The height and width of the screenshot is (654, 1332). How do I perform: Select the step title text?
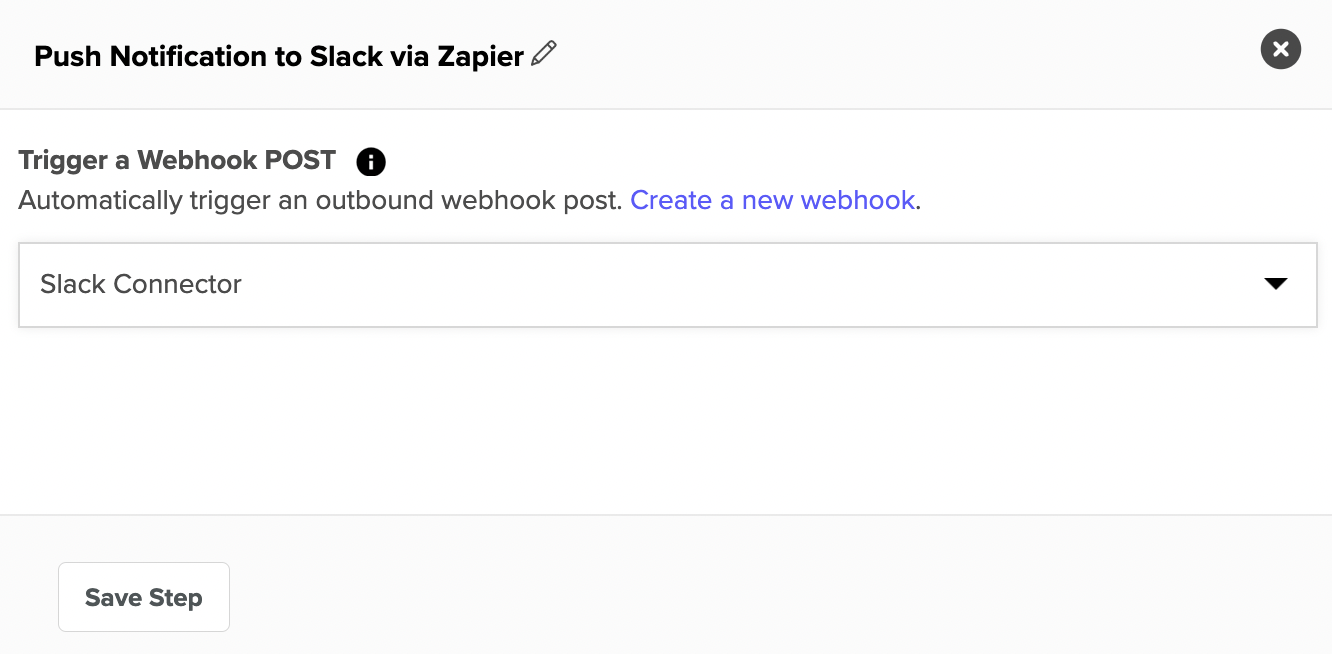pyautogui.click(x=279, y=56)
